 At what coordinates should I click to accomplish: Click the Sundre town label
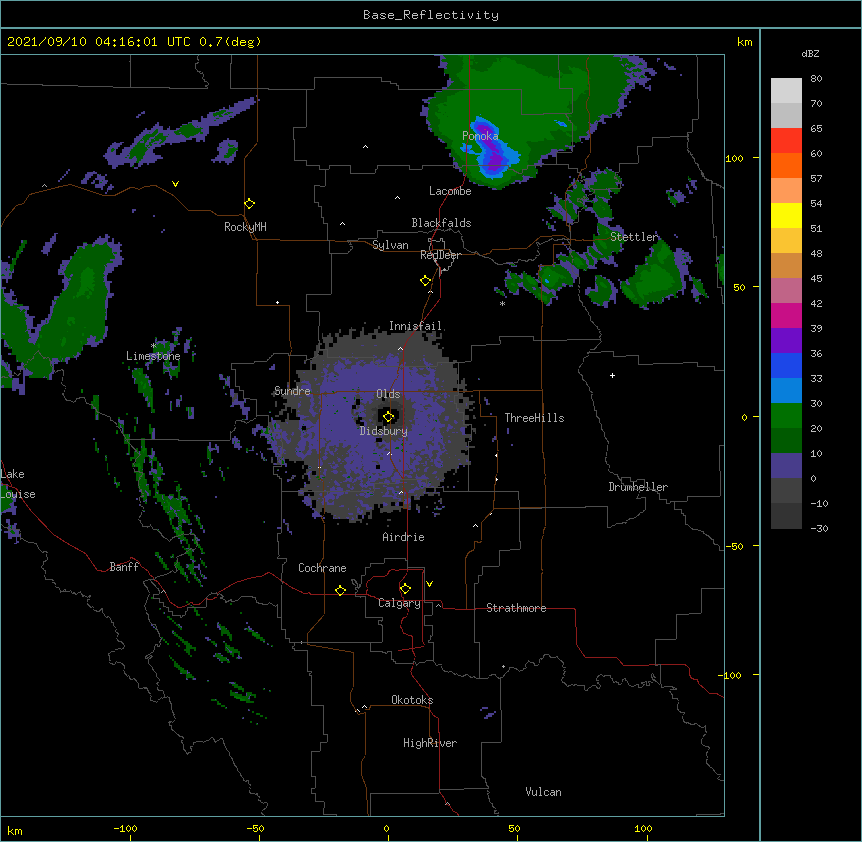click(x=292, y=391)
